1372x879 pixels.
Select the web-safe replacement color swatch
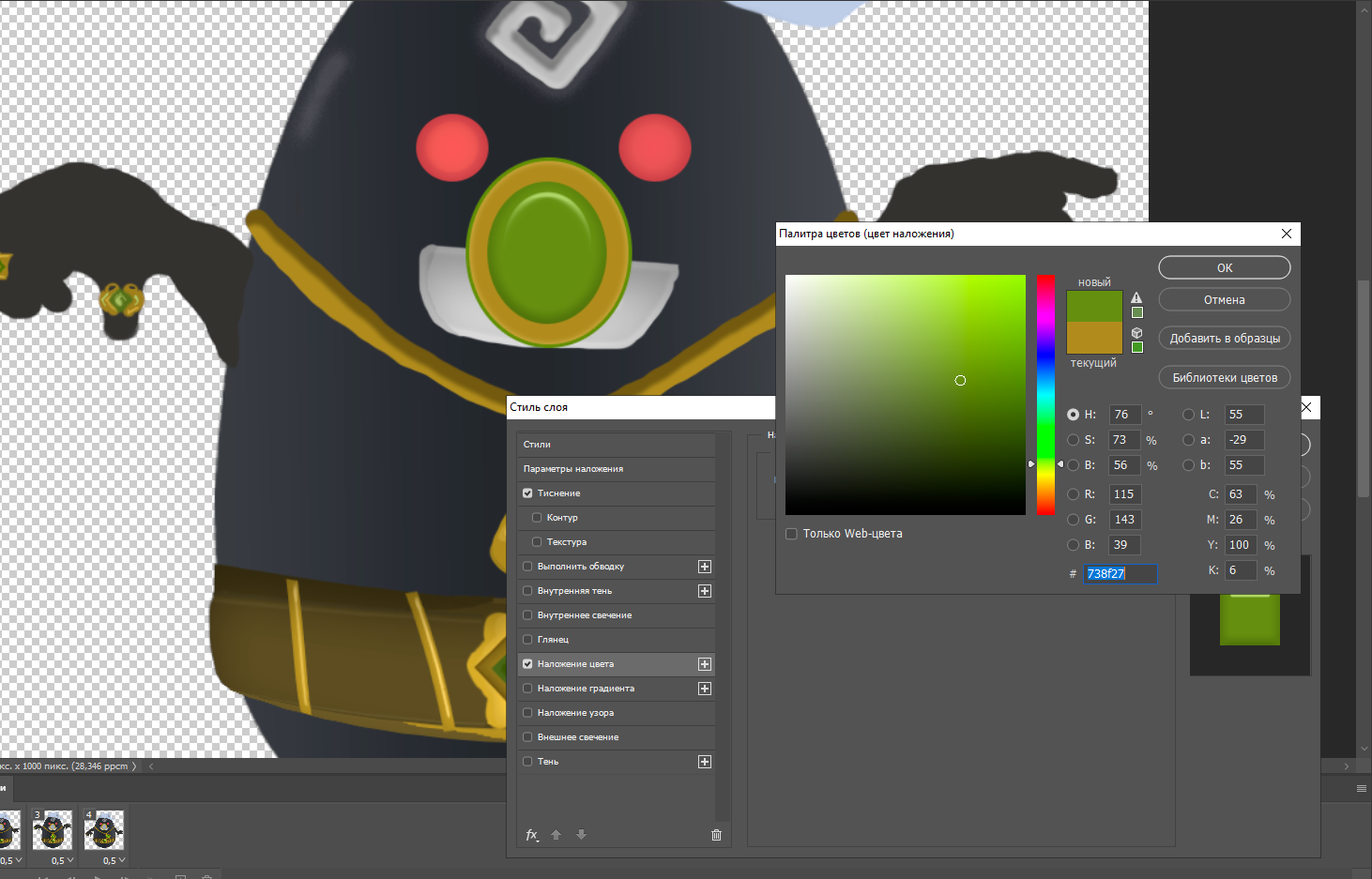click(x=1137, y=348)
